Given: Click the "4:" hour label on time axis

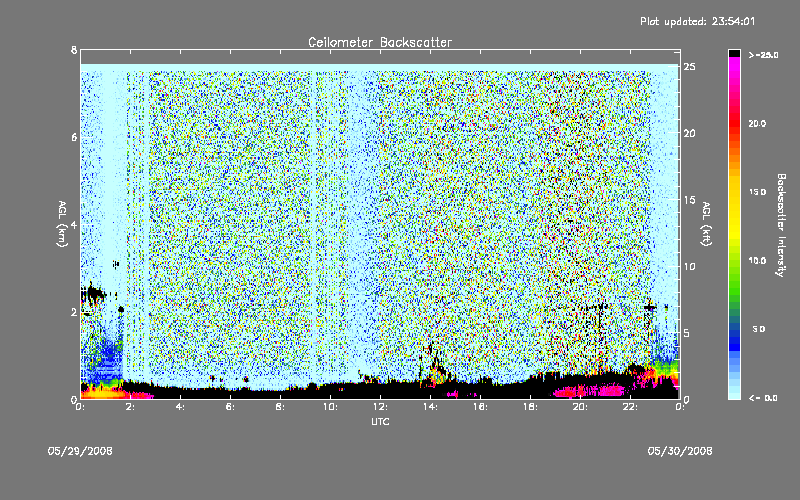Looking at the screenshot, I should coord(181,407).
